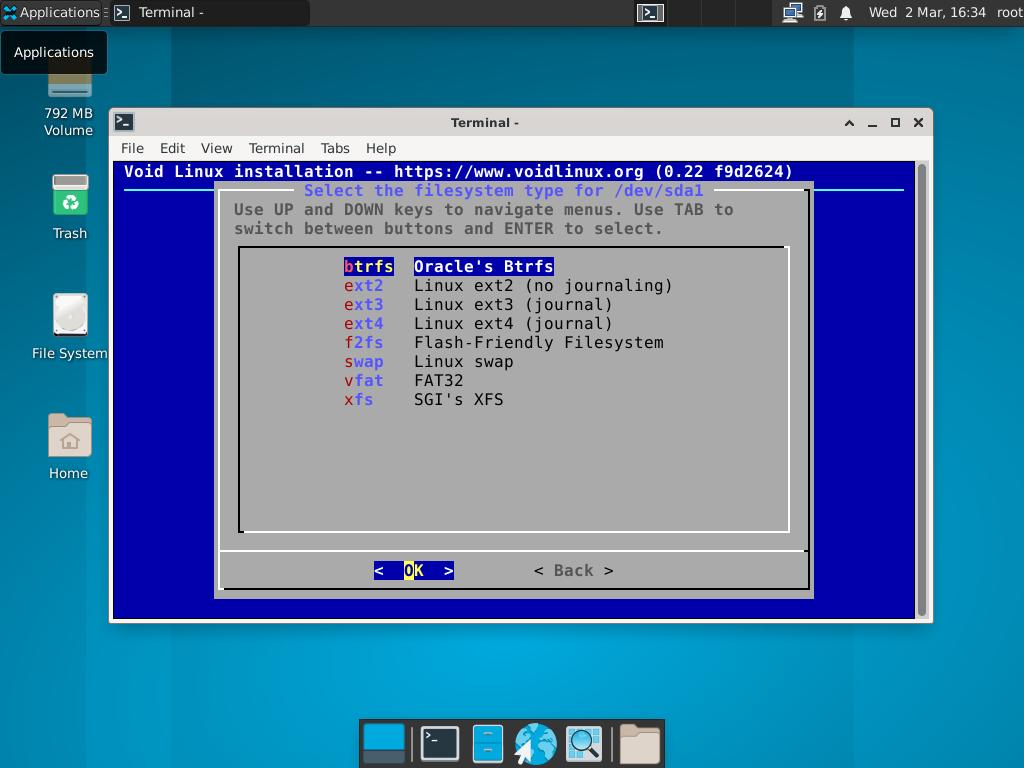Click the FAT32 description text
This screenshot has height=768, width=1024.
439,380
